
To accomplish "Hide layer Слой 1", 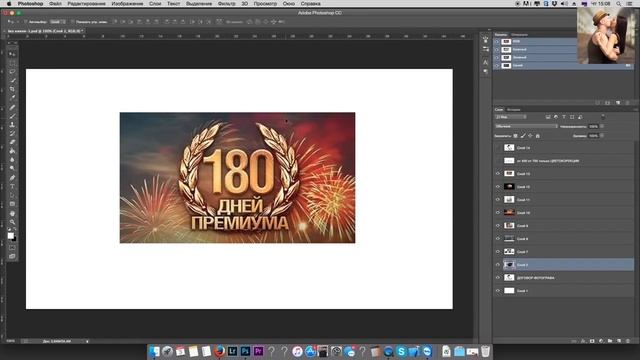I will coord(498,291).
